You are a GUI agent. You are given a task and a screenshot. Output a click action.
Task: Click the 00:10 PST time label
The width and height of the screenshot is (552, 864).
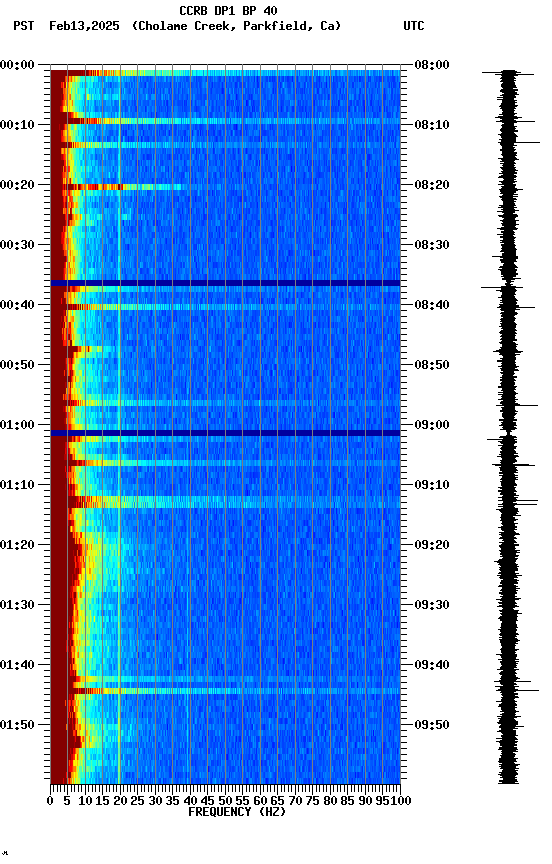(17, 125)
